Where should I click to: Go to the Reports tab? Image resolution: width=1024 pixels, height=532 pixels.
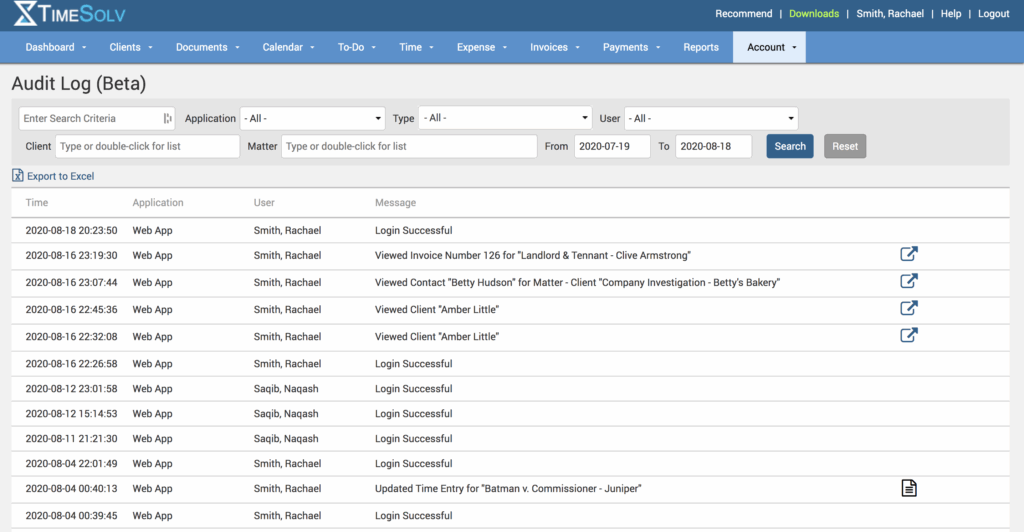701,47
